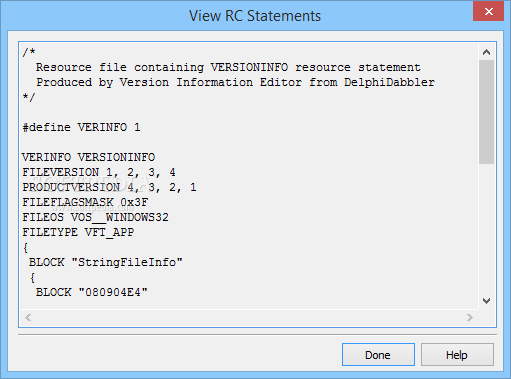Click the vertical scrollbar thumb
511x379 pixels.
486,112
